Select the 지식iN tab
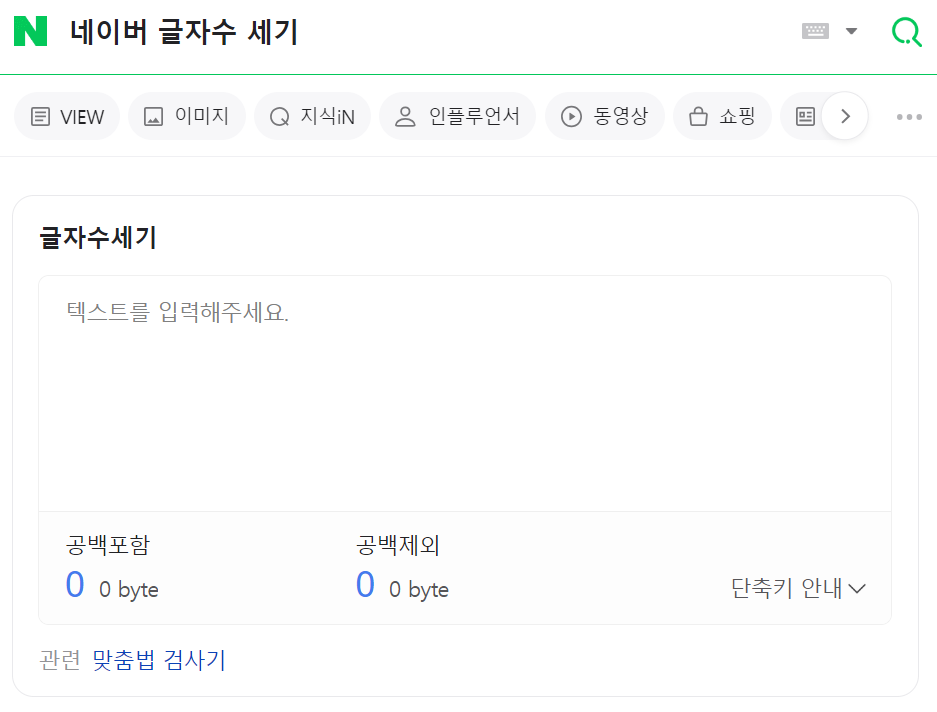937x712 pixels. [313, 116]
